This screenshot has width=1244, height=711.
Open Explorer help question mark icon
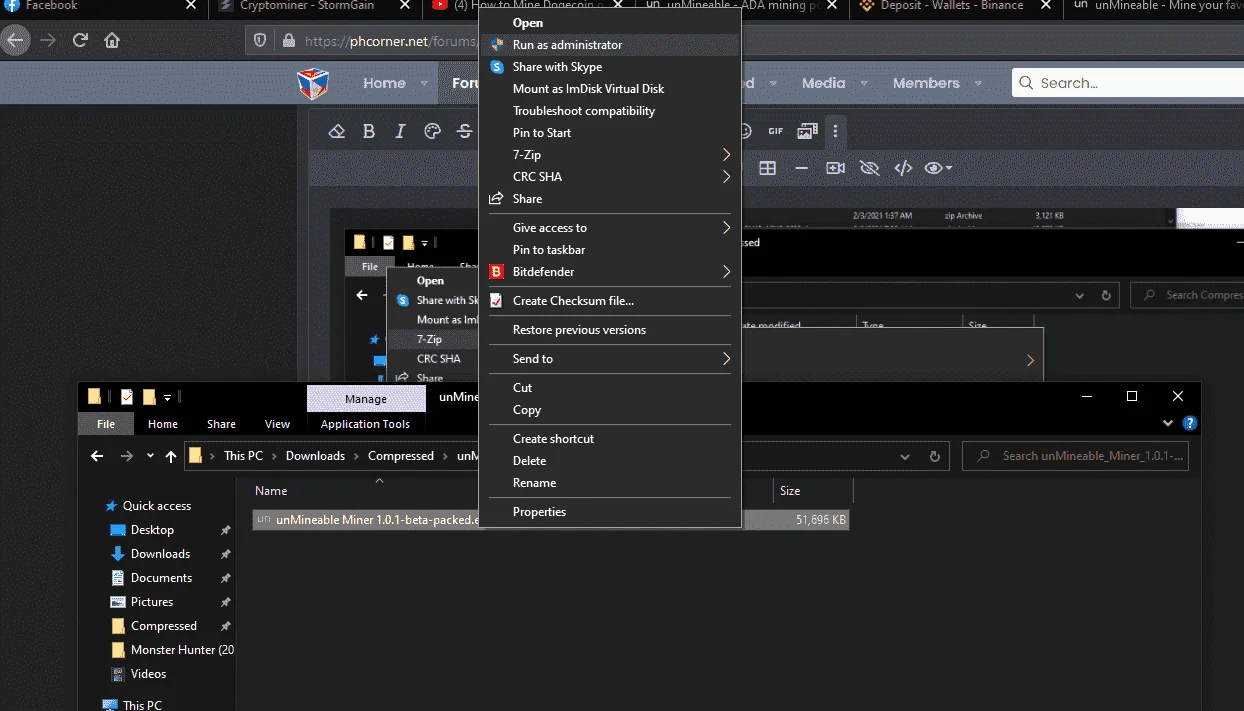(1190, 424)
